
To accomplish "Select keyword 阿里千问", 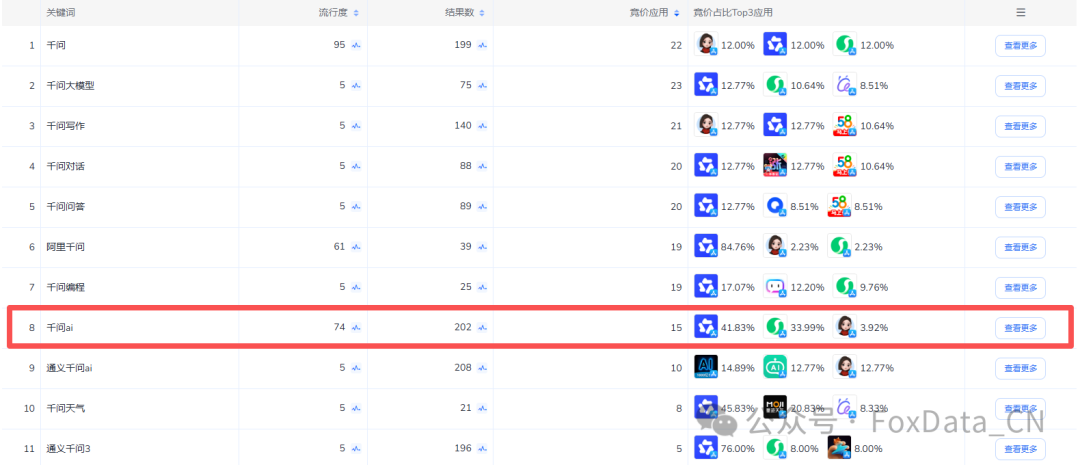I will tap(65, 247).
